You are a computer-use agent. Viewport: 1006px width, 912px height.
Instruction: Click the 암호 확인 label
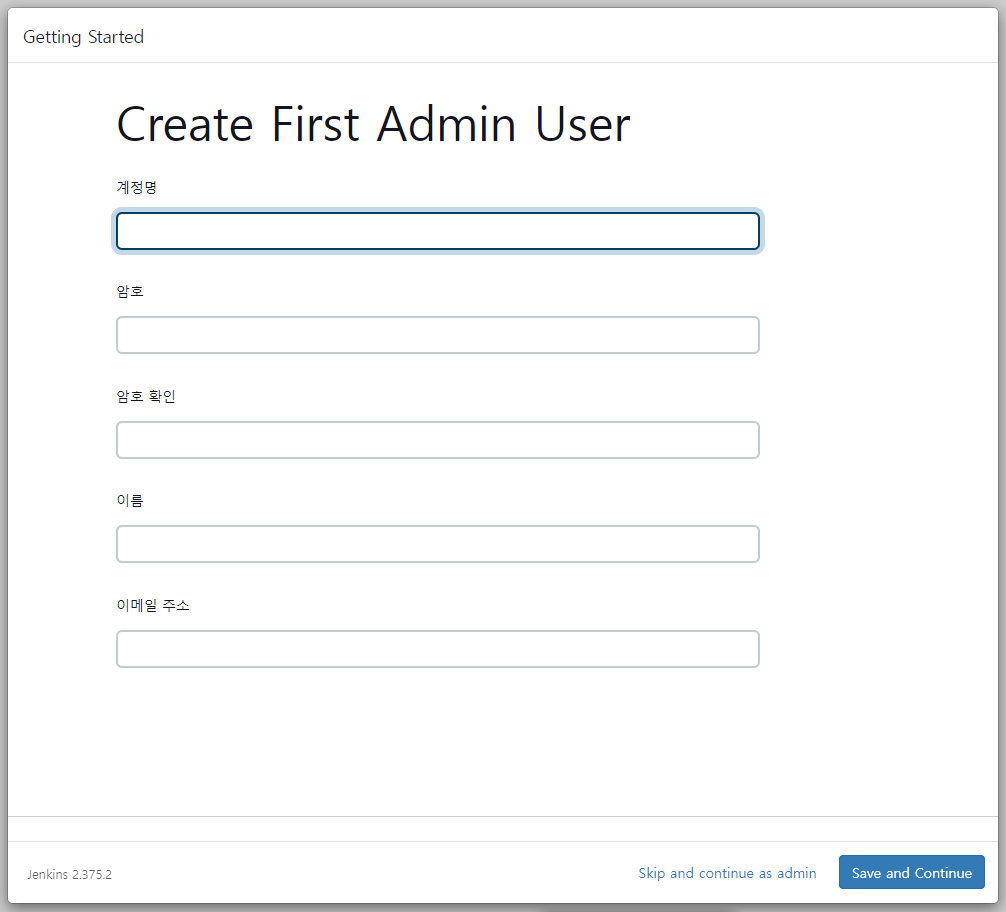click(x=146, y=396)
